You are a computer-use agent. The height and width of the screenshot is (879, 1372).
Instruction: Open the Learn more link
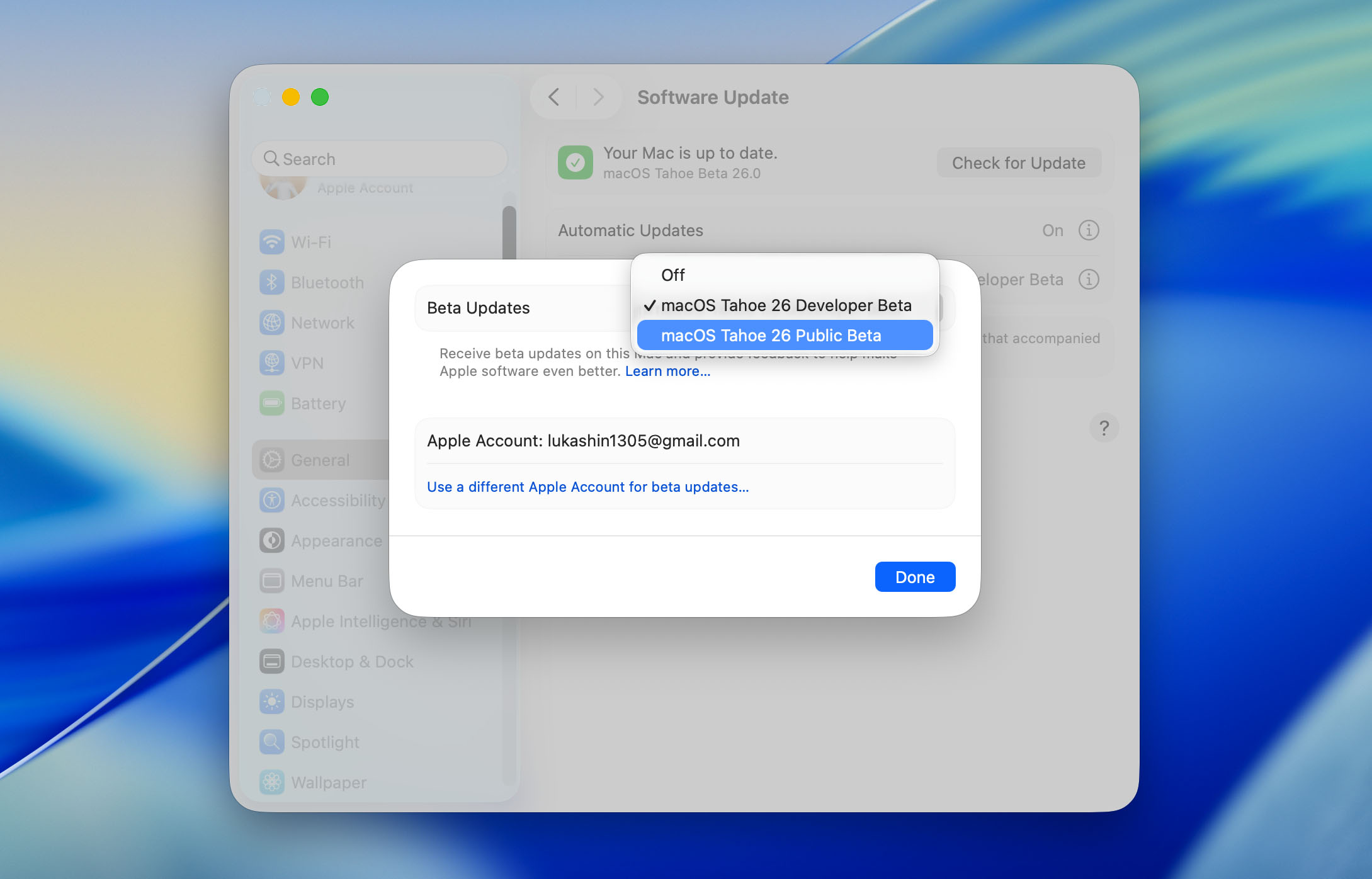pos(667,371)
